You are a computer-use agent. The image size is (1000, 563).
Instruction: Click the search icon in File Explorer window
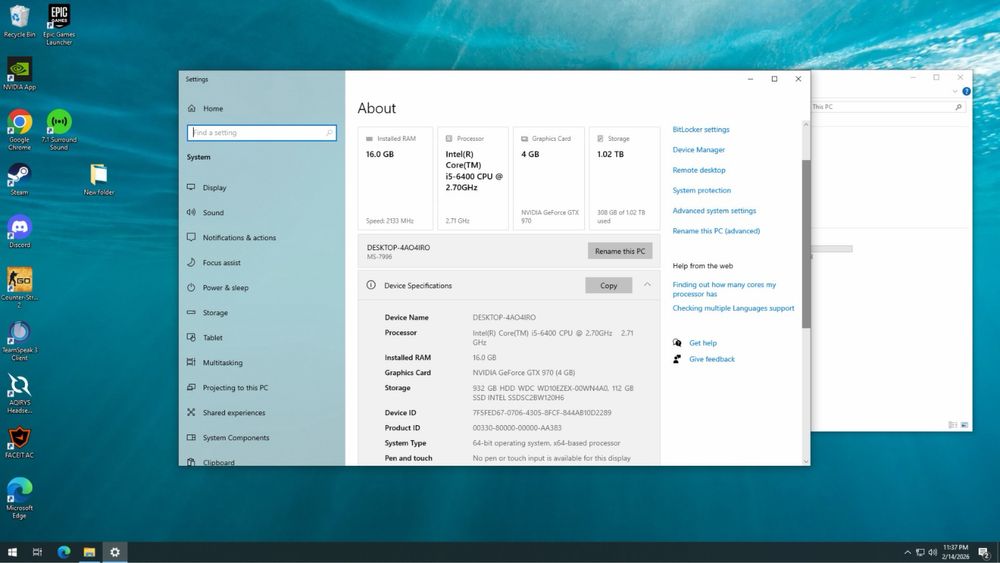[958, 107]
